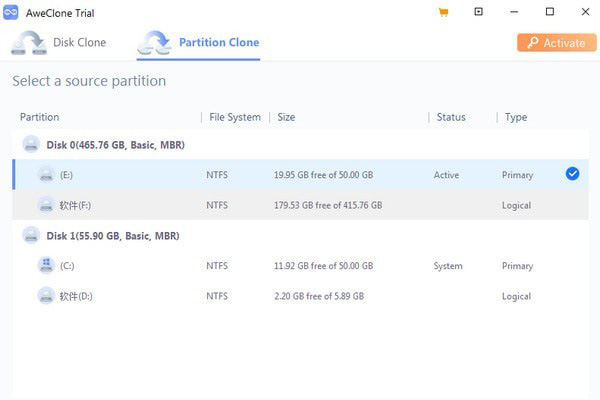Click the Disk 1 drive icon
Image resolution: width=600 pixels, height=400 pixels.
31,235
